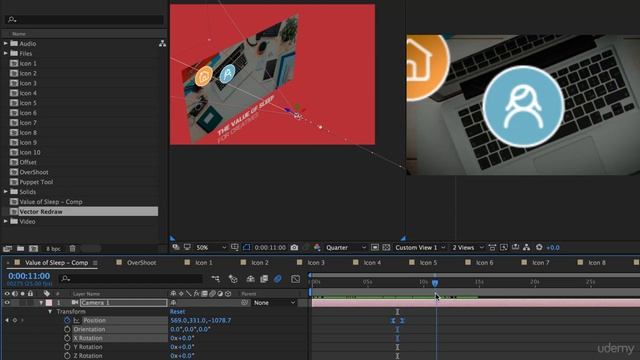Viewport: 640px width, 360px height.
Task: Create a new folder in the Project panel
Action: click(x=20, y=248)
